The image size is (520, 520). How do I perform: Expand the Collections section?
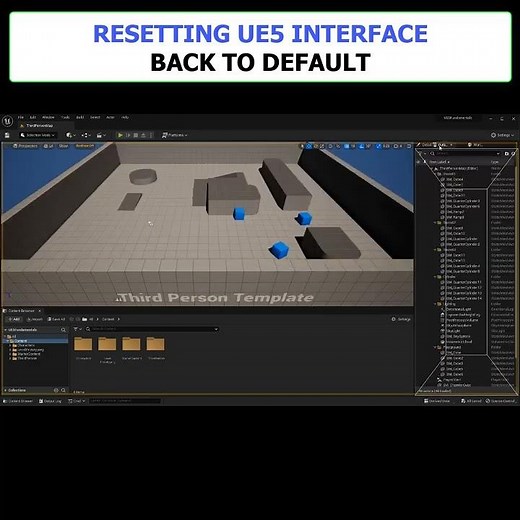6,390
